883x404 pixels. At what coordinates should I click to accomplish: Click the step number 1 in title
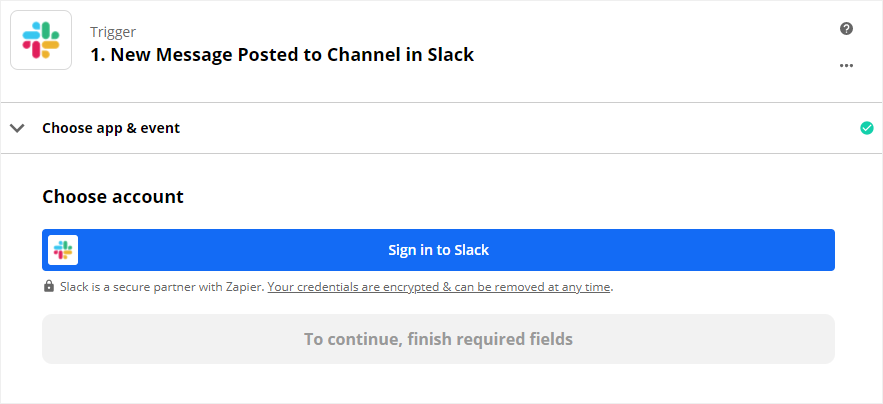97,55
